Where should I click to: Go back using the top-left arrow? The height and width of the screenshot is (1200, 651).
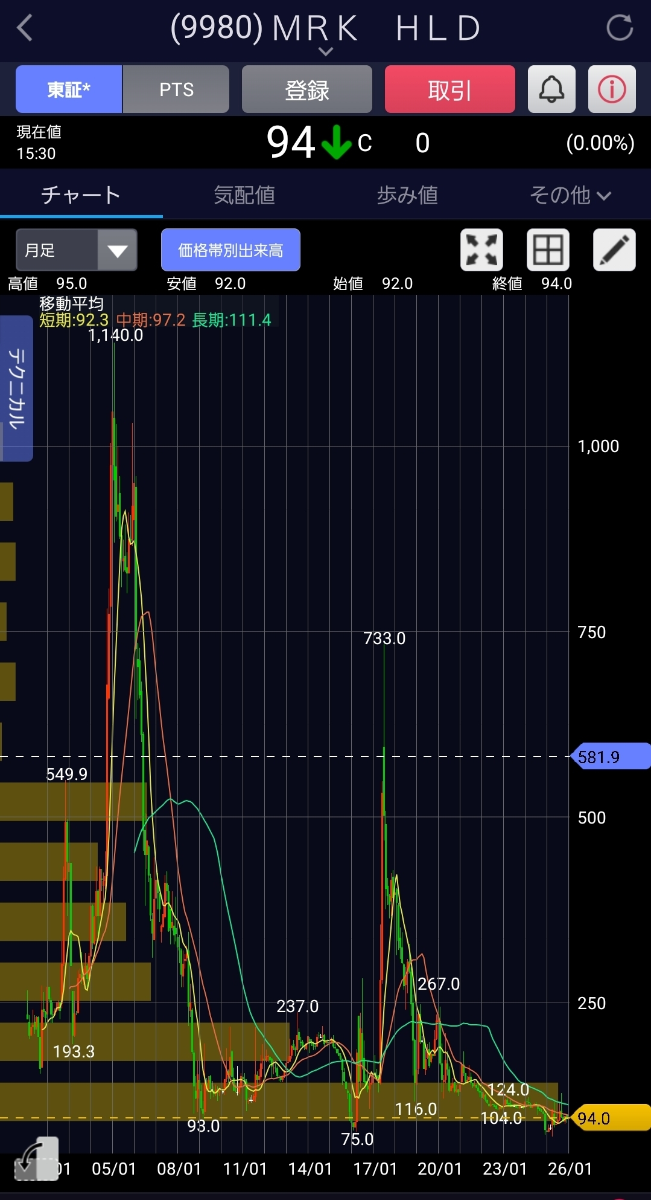click(26, 28)
